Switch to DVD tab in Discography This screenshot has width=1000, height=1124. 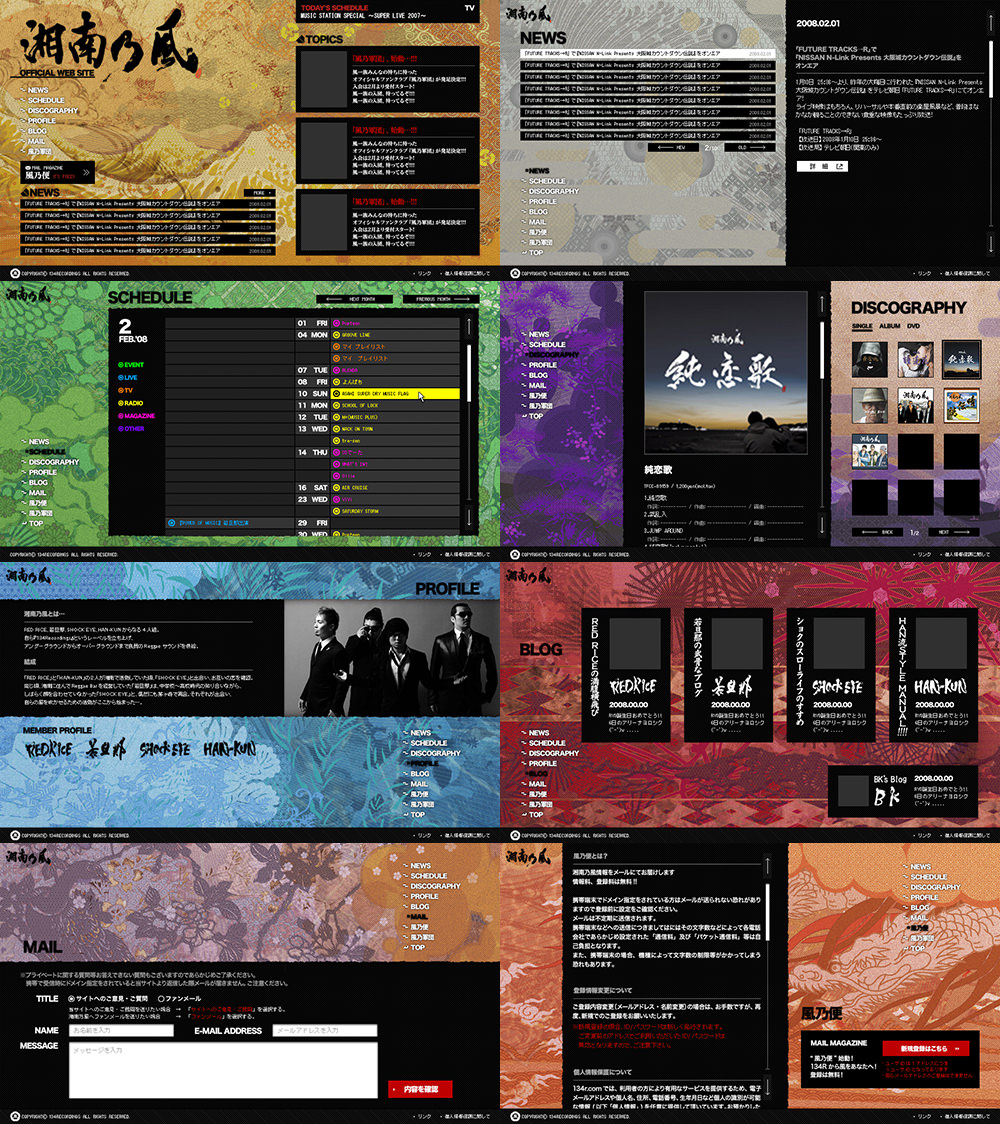click(914, 326)
